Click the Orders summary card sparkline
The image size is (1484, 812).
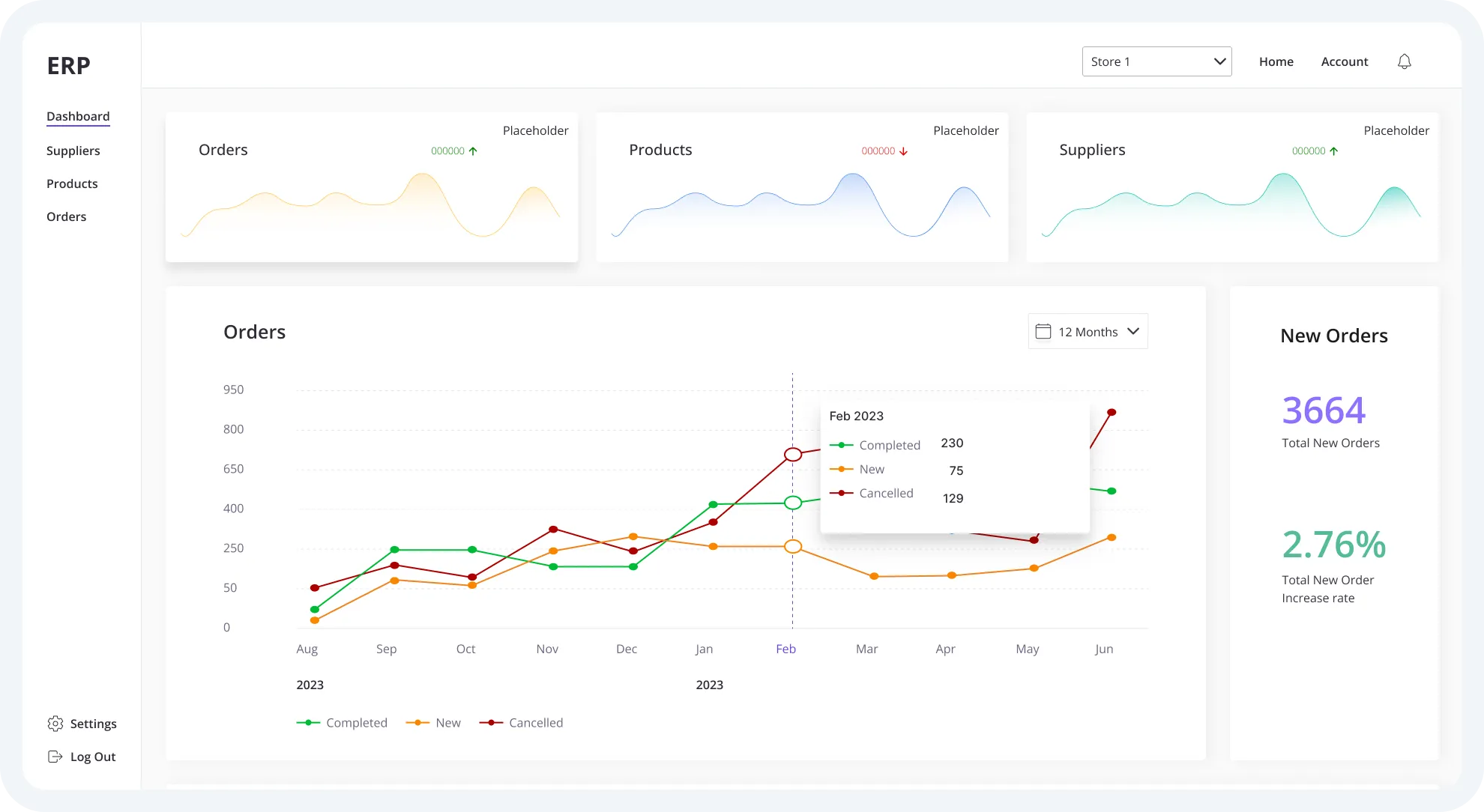click(x=370, y=205)
